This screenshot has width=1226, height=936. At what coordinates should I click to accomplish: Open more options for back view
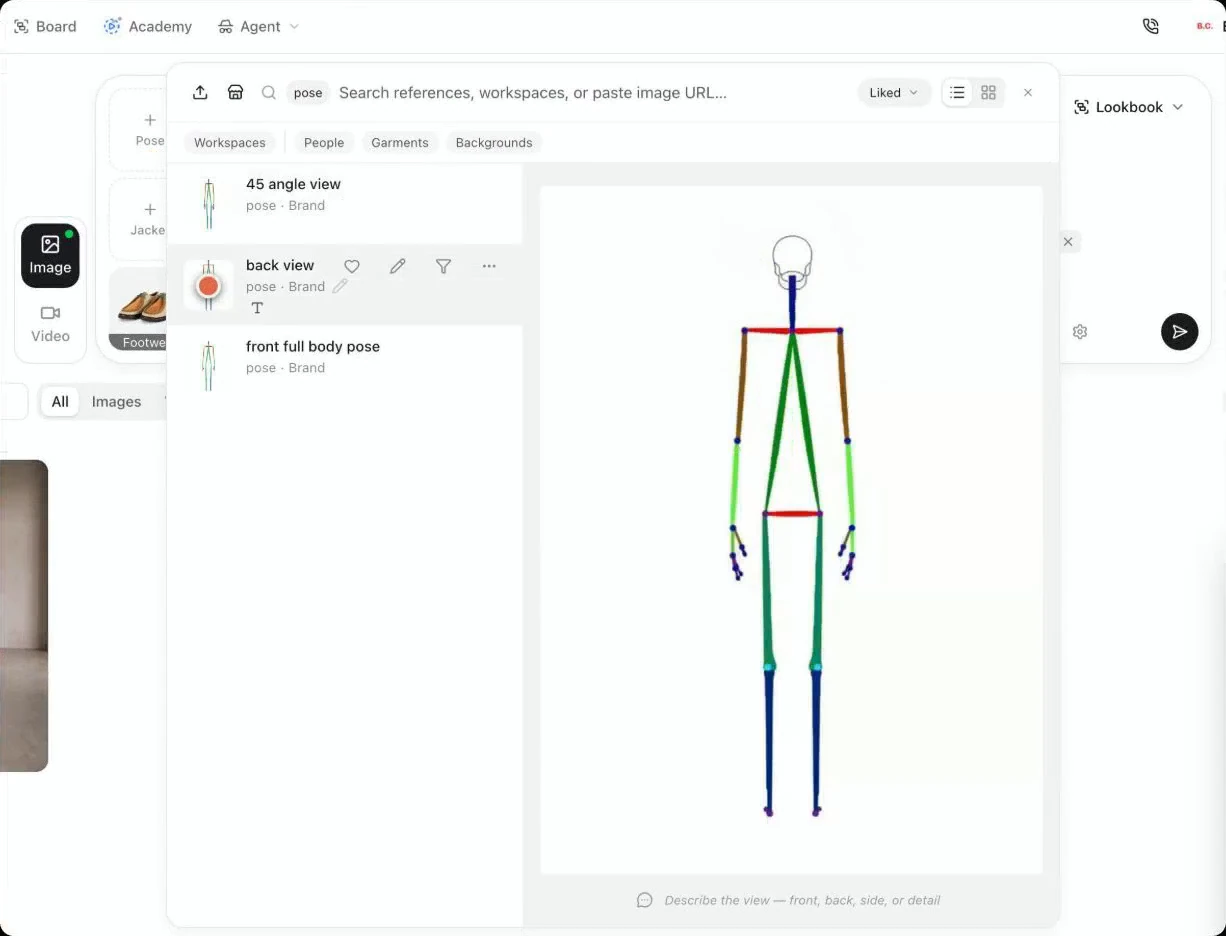click(489, 266)
